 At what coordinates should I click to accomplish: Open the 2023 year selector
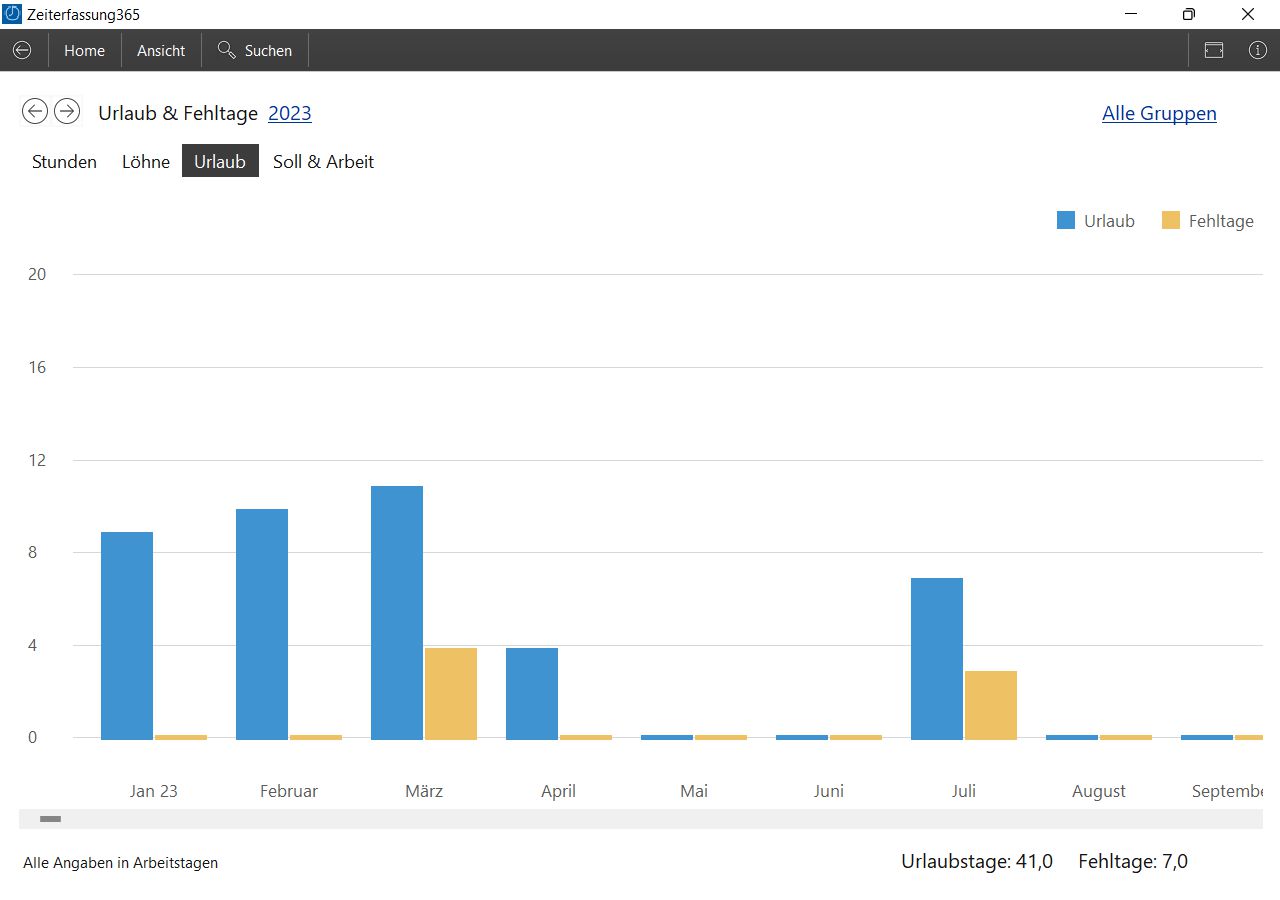point(290,113)
